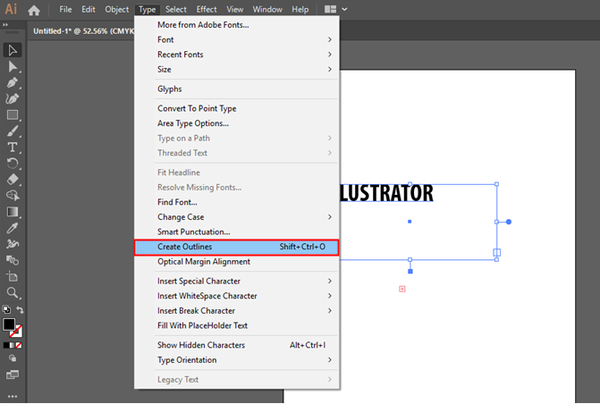This screenshot has width=600, height=404.
Task: Select the Selection tool arrow
Action: click(12, 50)
